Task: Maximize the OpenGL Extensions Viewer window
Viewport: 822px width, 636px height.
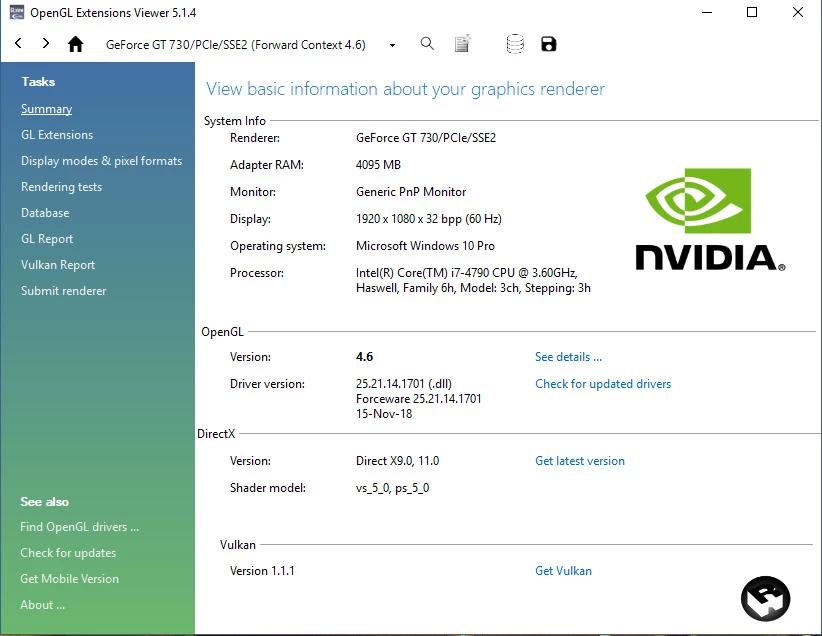Action: pos(752,12)
